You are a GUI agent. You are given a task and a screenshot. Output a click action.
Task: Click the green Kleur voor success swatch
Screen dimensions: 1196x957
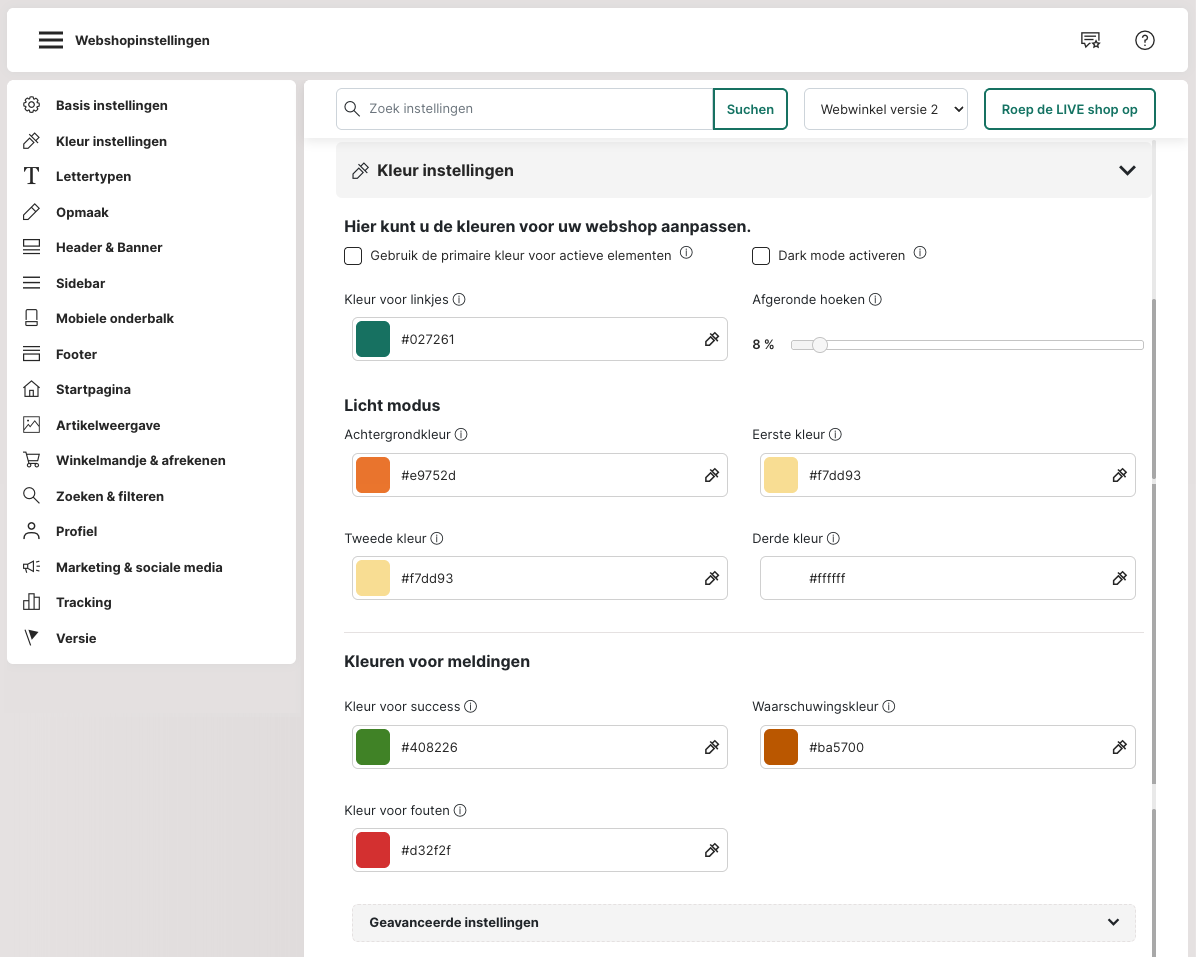[x=373, y=747]
